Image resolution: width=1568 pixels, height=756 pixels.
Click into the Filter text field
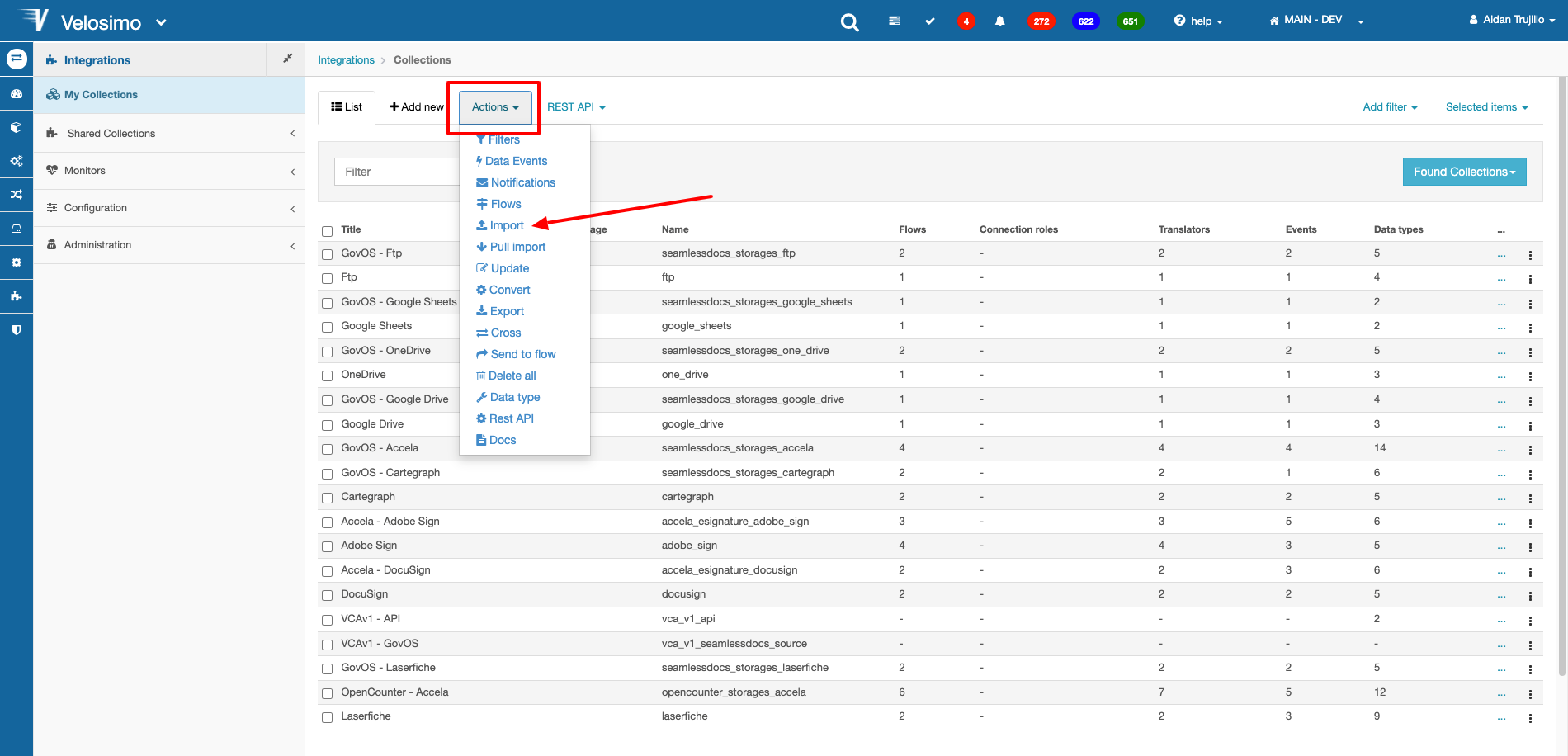pyautogui.click(x=397, y=172)
